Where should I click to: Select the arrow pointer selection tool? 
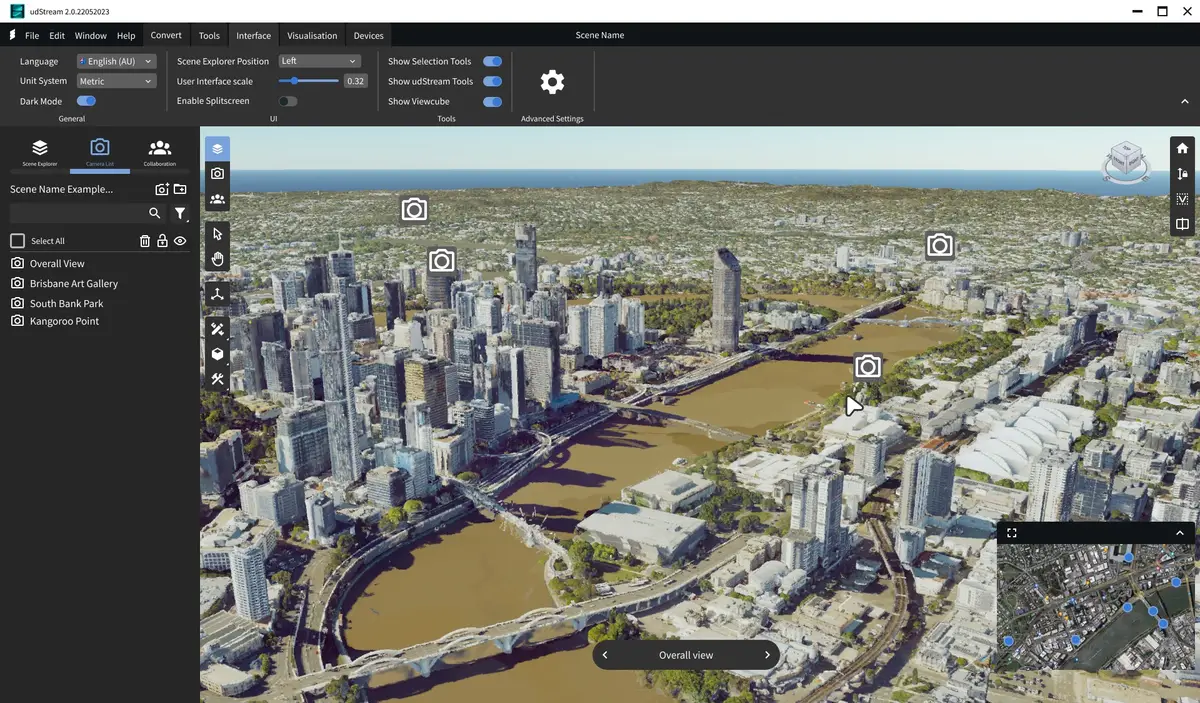point(217,233)
